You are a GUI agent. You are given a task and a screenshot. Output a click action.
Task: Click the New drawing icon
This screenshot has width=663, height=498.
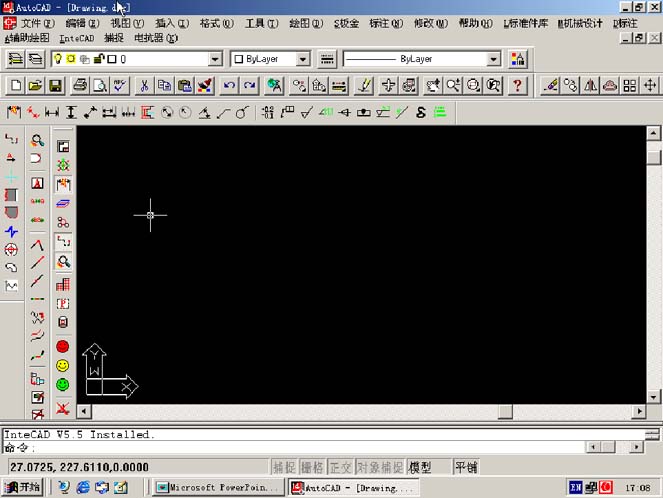pyautogui.click(x=16, y=86)
